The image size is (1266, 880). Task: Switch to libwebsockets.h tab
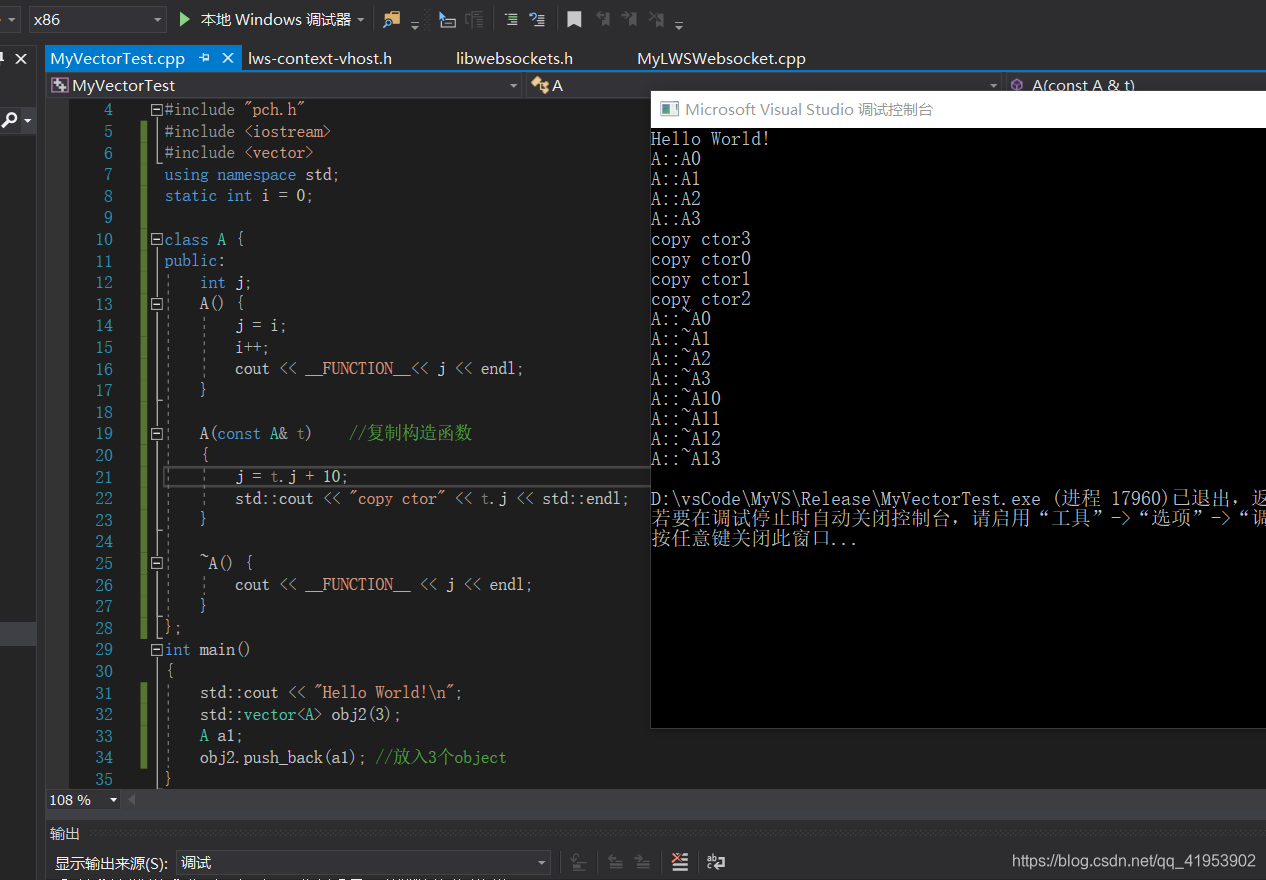(x=514, y=58)
